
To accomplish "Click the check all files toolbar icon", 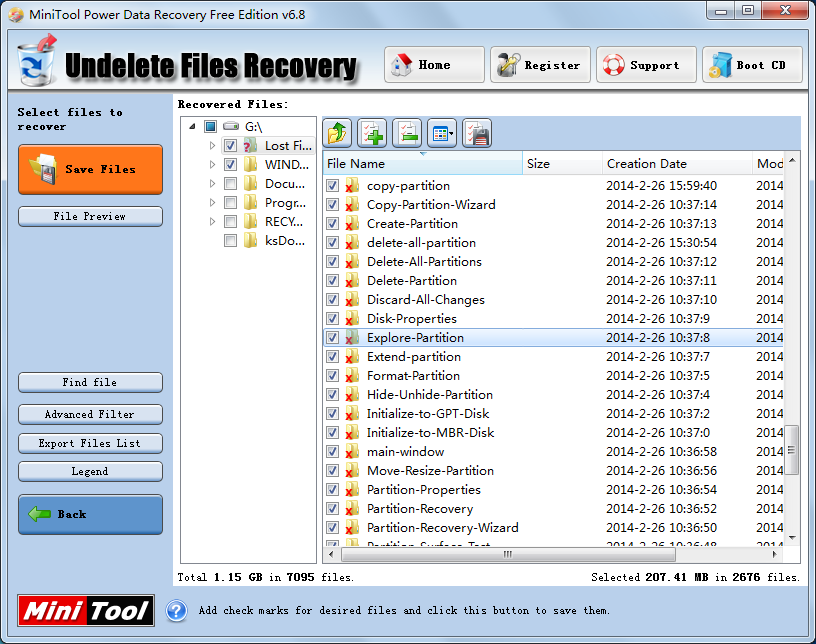I will click(372, 133).
